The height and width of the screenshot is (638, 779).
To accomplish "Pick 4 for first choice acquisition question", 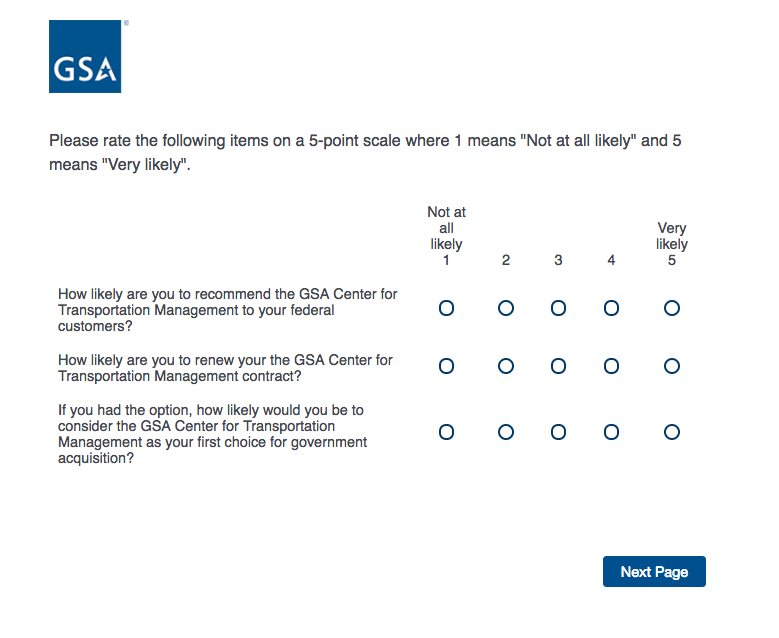I will click(x=611, y=432).
